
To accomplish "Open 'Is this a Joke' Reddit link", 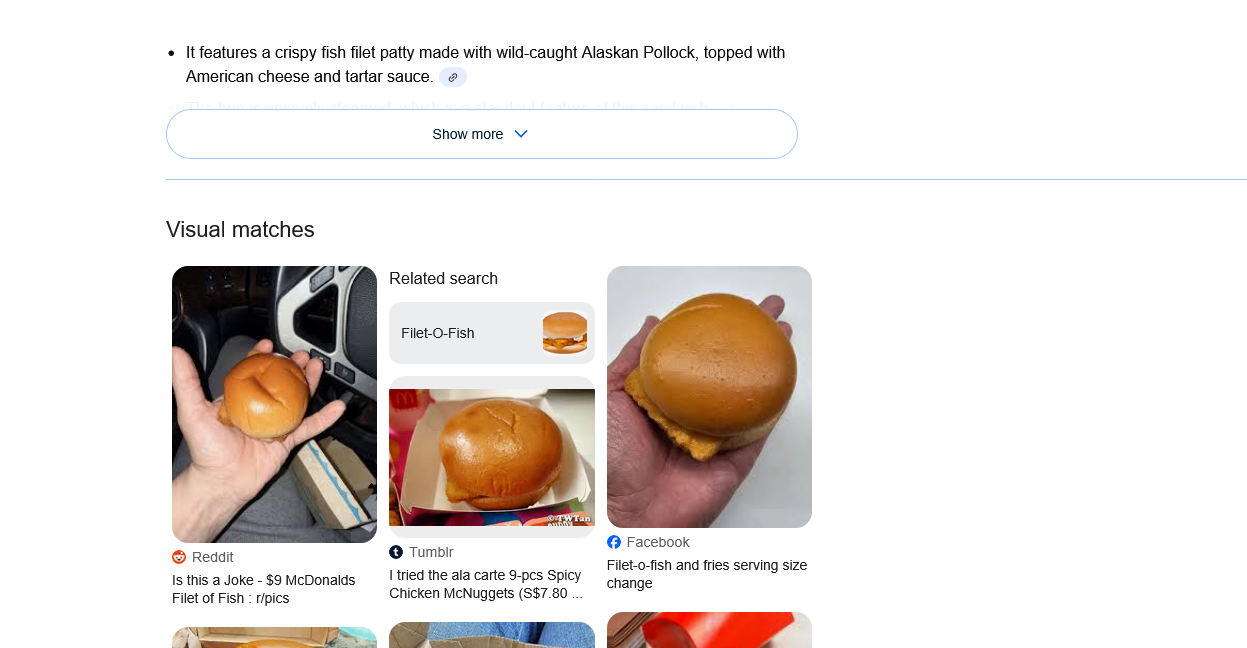I will [264, 589].
